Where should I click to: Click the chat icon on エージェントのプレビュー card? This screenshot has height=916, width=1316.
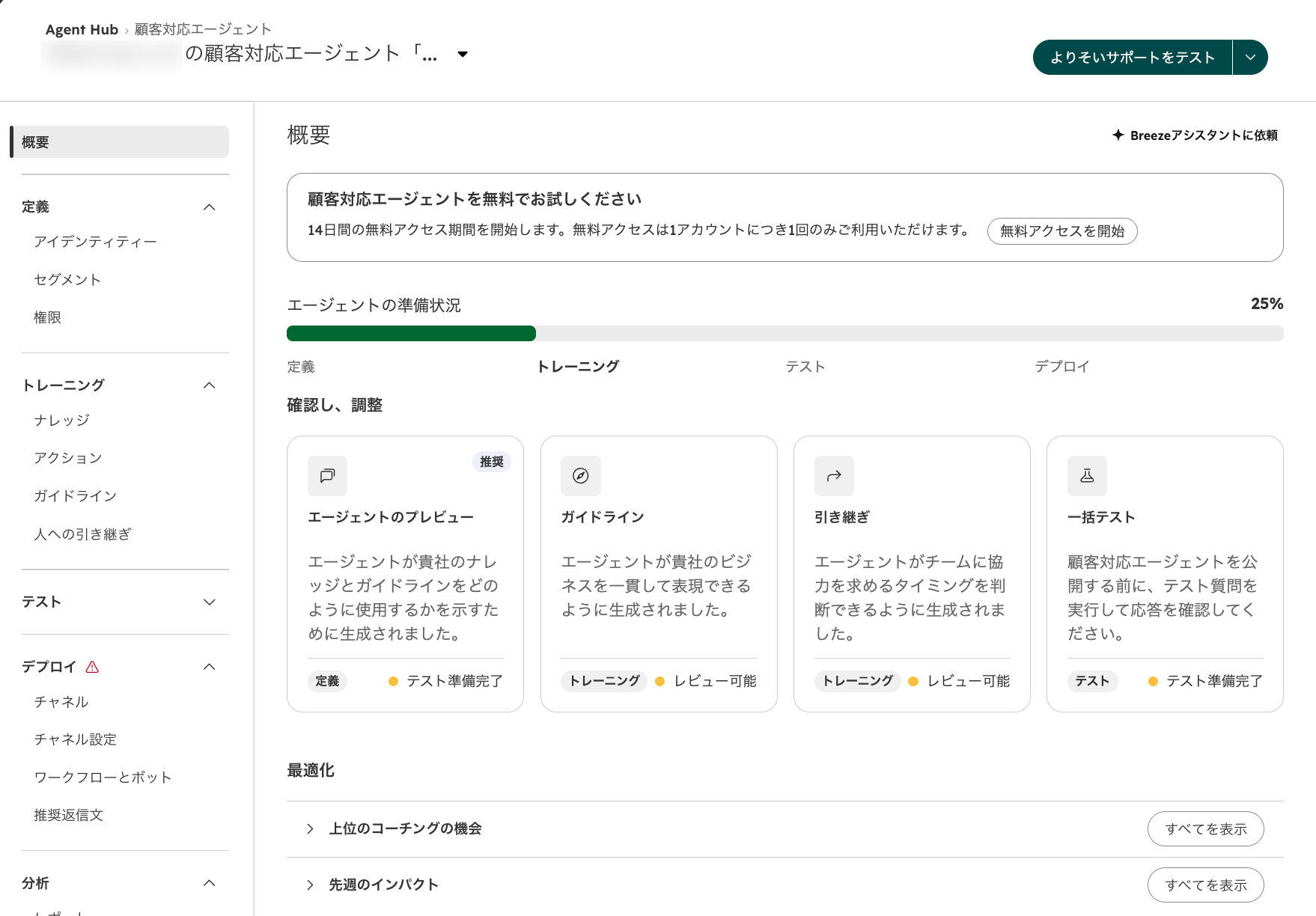point(327,476)
